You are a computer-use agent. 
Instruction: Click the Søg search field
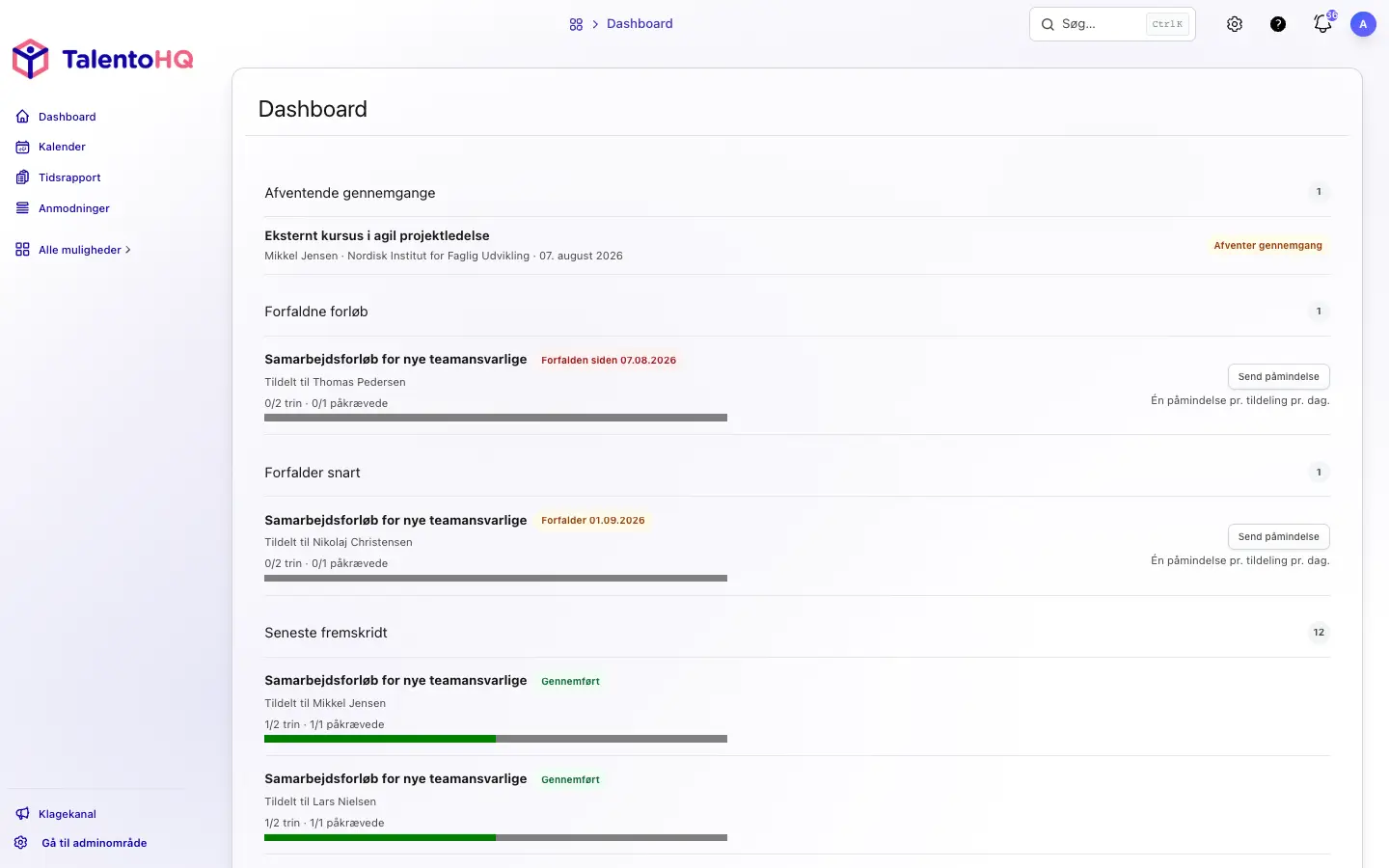click(1112, 24)
